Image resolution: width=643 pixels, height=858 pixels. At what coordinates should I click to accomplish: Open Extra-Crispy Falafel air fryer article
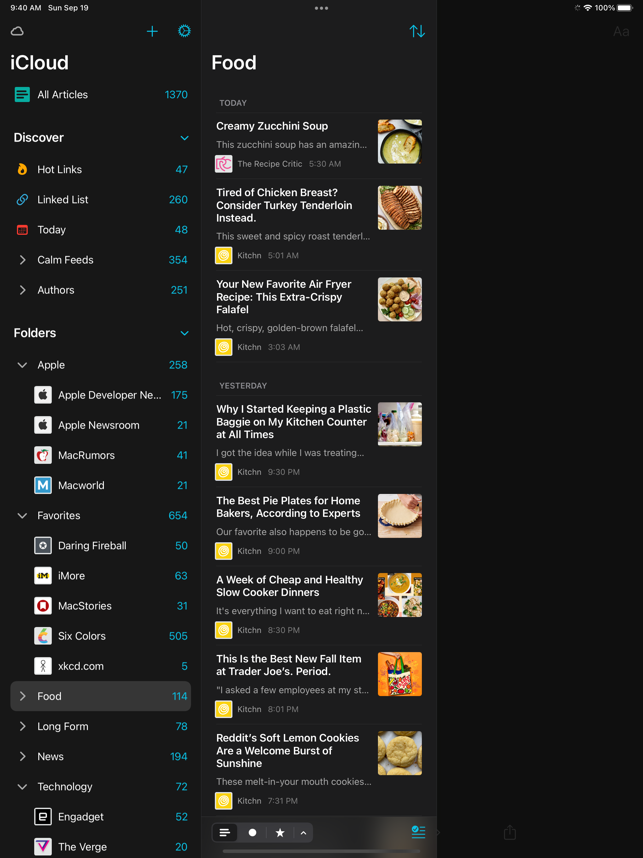tap(318, 316)
